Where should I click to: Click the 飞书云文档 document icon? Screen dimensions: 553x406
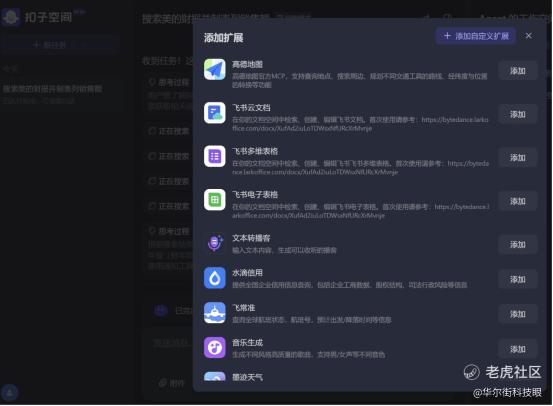[214, 113]
